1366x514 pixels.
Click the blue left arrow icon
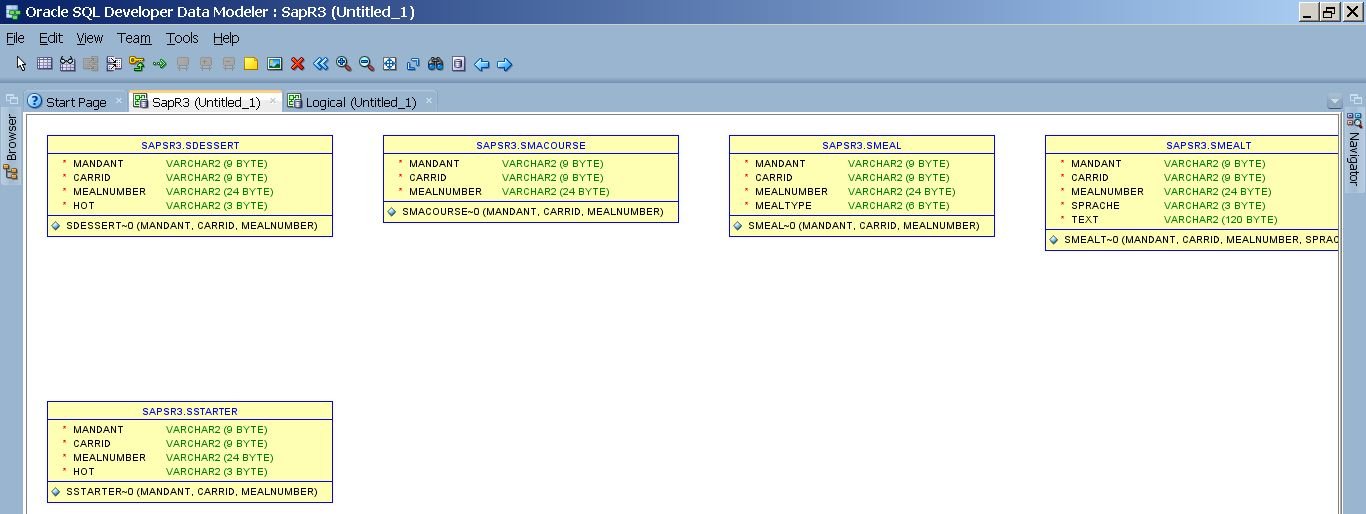coord(481,64)
